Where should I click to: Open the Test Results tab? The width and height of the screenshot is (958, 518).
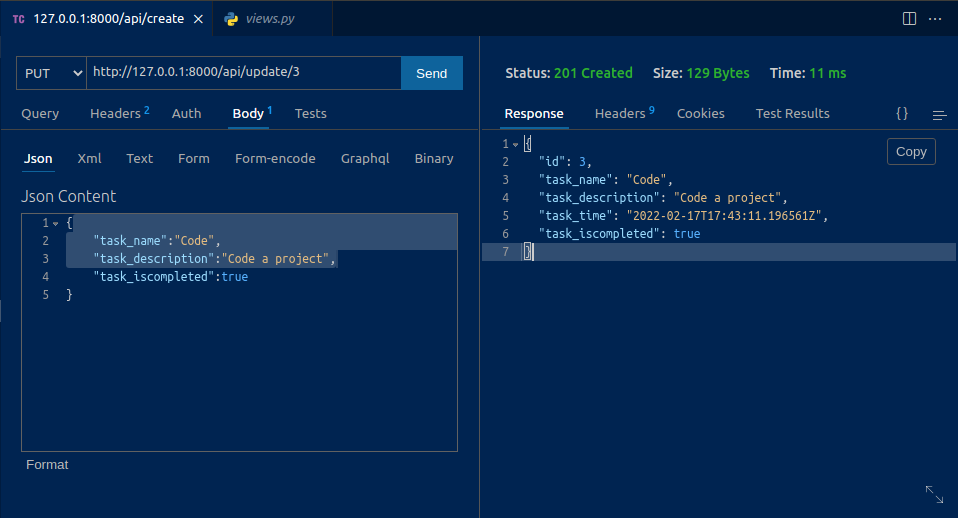pos(792,114)
